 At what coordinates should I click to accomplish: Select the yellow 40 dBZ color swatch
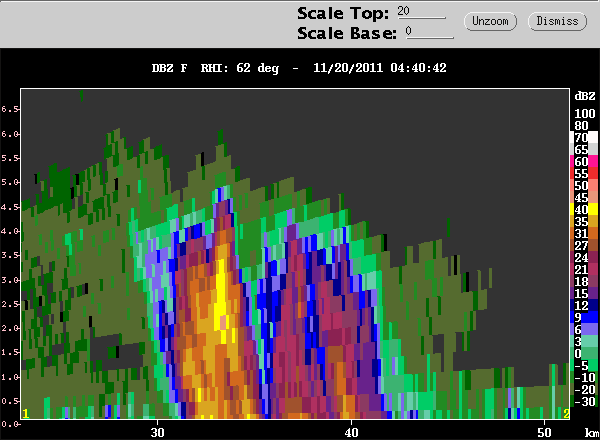pos(584,209)
